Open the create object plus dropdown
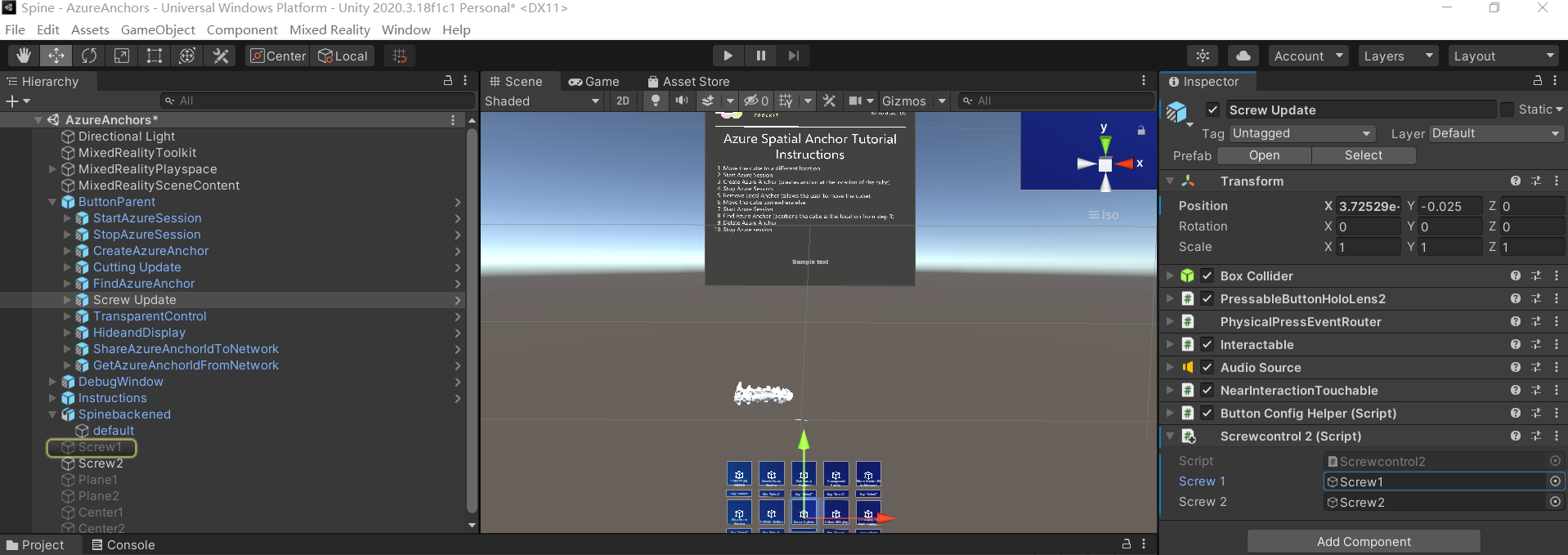This screenshot has width=1568, height=555. click(x=18, y=101)
